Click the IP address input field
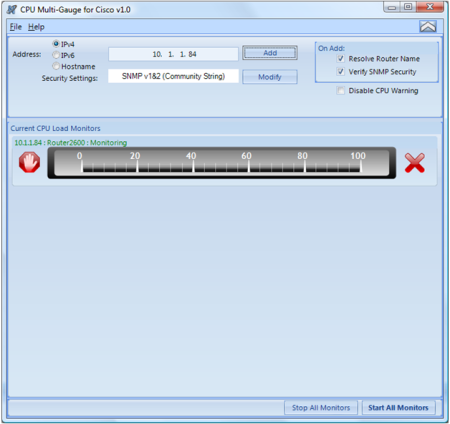This screenshot has width=450, height=424. 173,54
